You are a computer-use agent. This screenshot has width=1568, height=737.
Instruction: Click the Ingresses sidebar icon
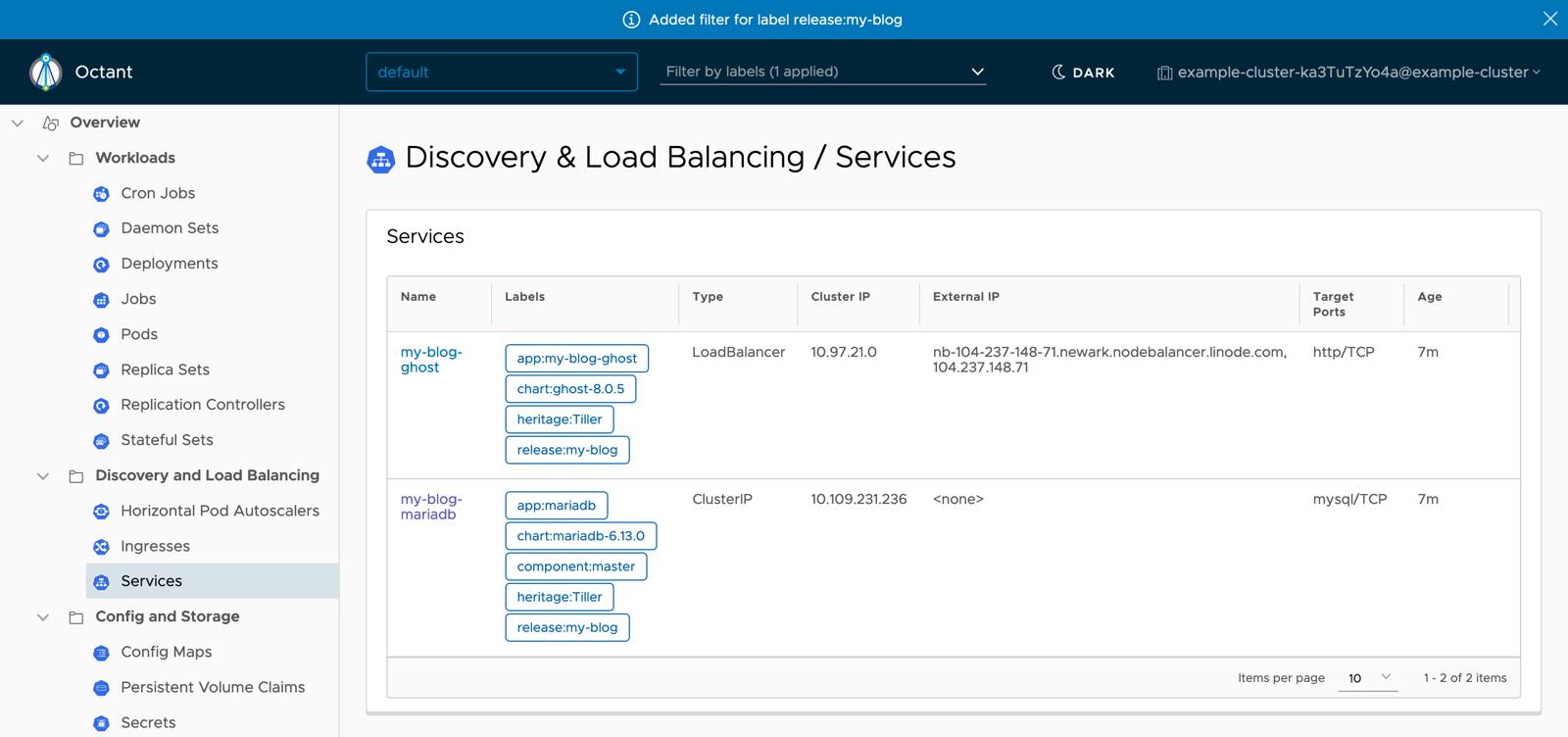[x=101, y=547]
